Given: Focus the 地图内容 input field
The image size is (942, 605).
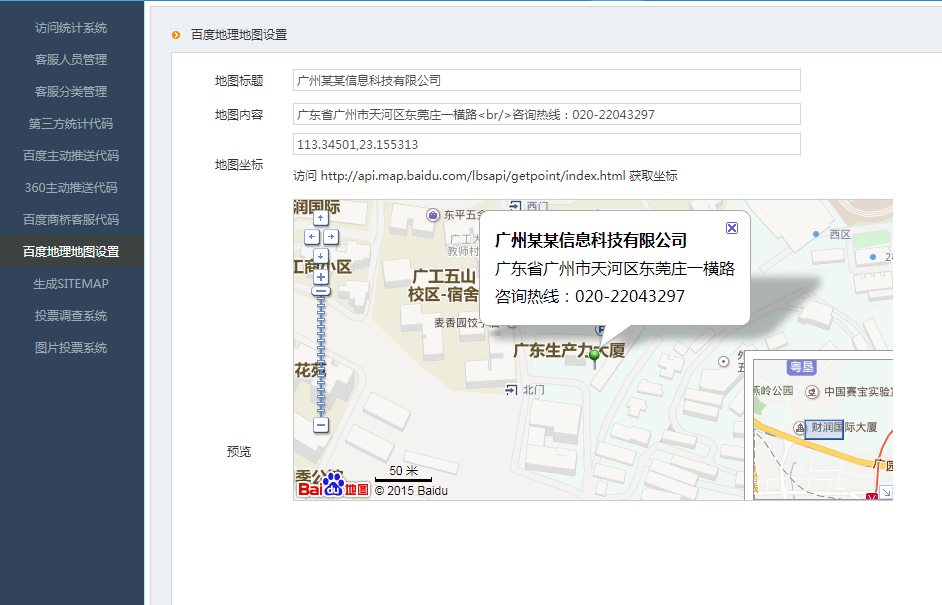Looking at the screenshot, I should click(x=547, y=114).
